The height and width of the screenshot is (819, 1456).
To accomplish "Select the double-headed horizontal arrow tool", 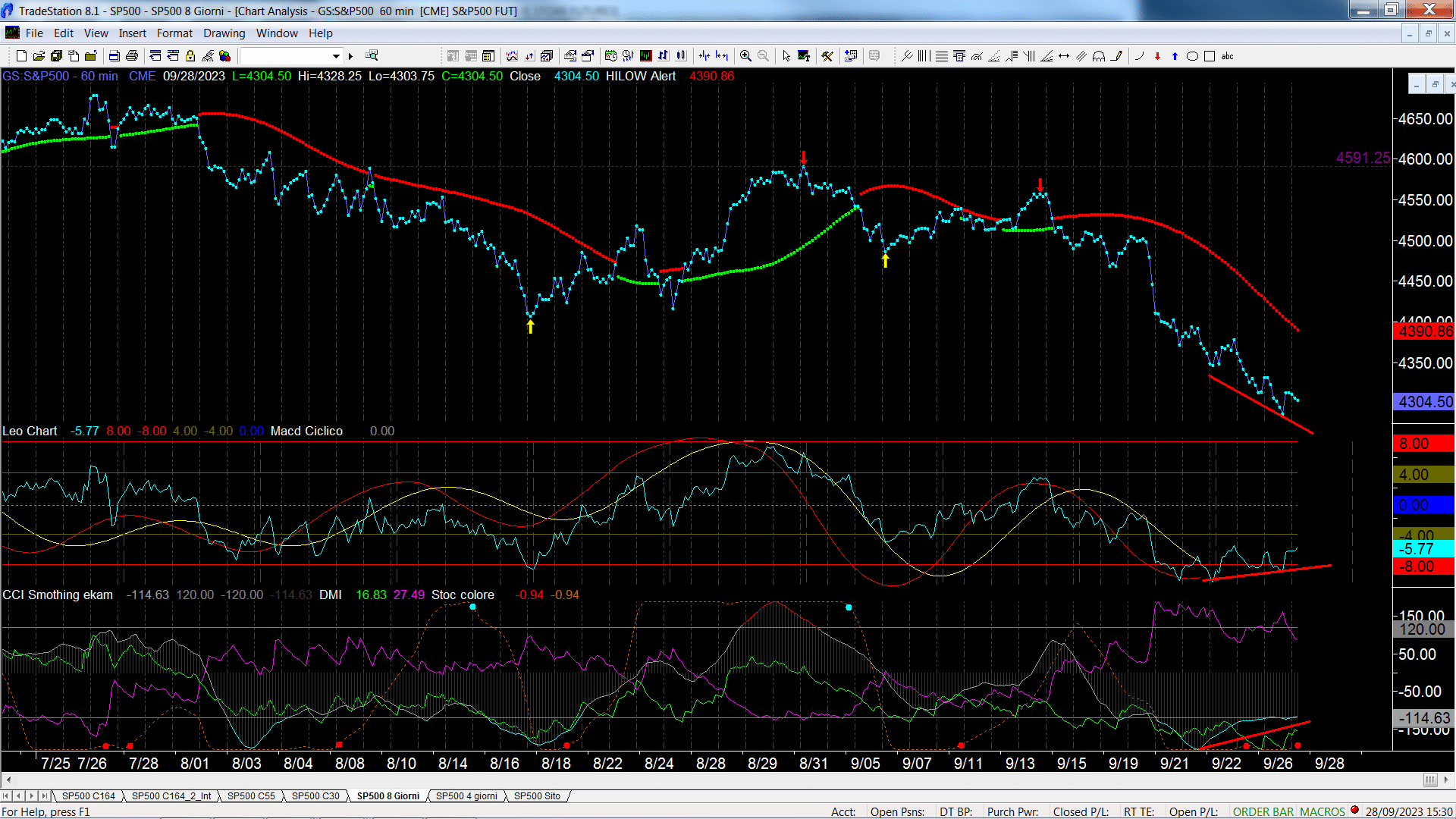I will click(x=1064, y=56).
